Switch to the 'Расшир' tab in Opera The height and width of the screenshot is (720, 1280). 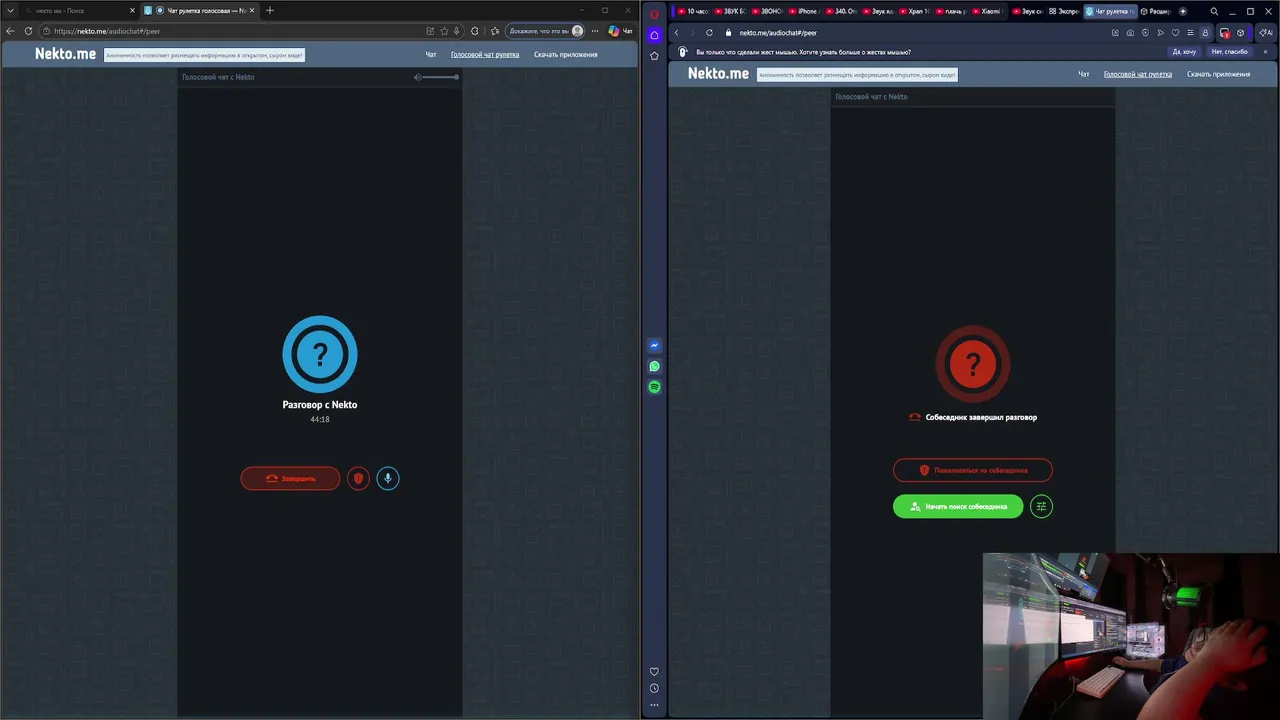coord(1155,11)
